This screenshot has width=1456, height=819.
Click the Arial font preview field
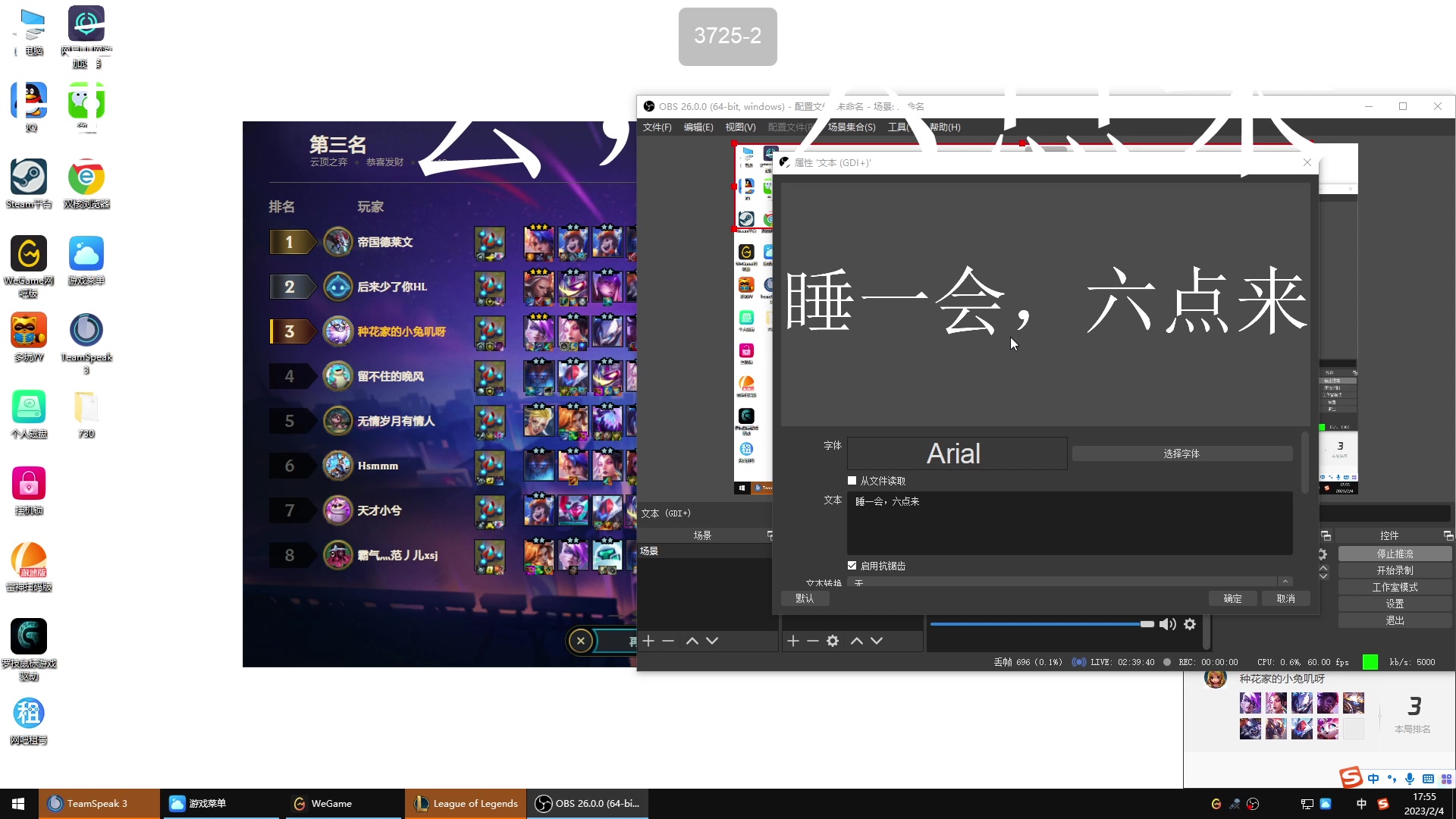pyautogui.click(x=957, y=453)
